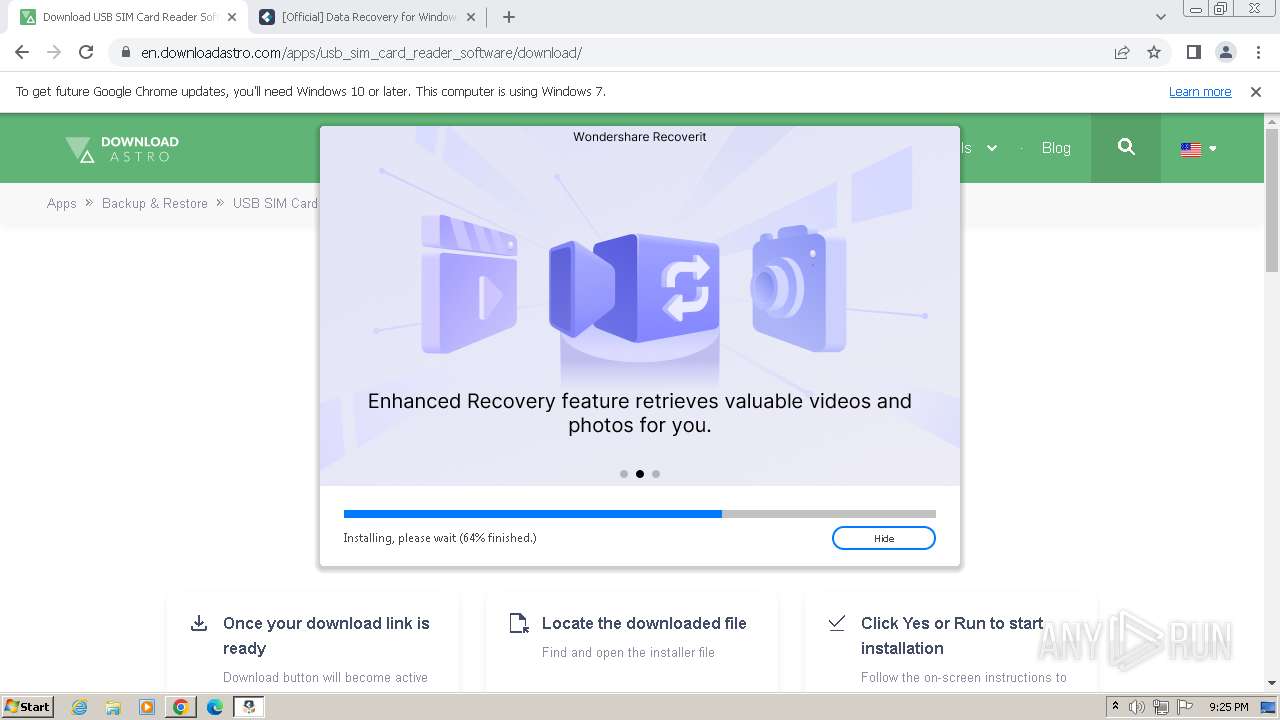
Task: Click the download arrow icon beside 'Once your download link is ready'
Action: pyautogui.click(x=199, y=623)
